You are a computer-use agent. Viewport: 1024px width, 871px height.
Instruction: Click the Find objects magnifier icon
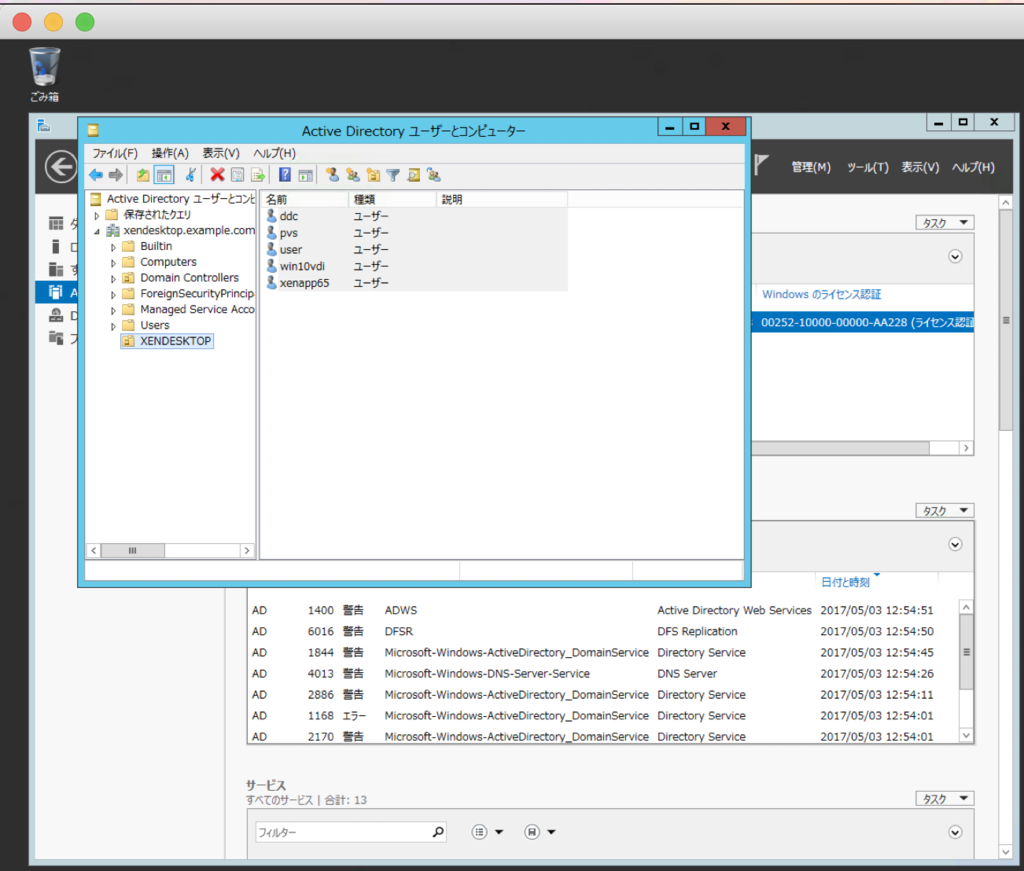coord(413,175)
